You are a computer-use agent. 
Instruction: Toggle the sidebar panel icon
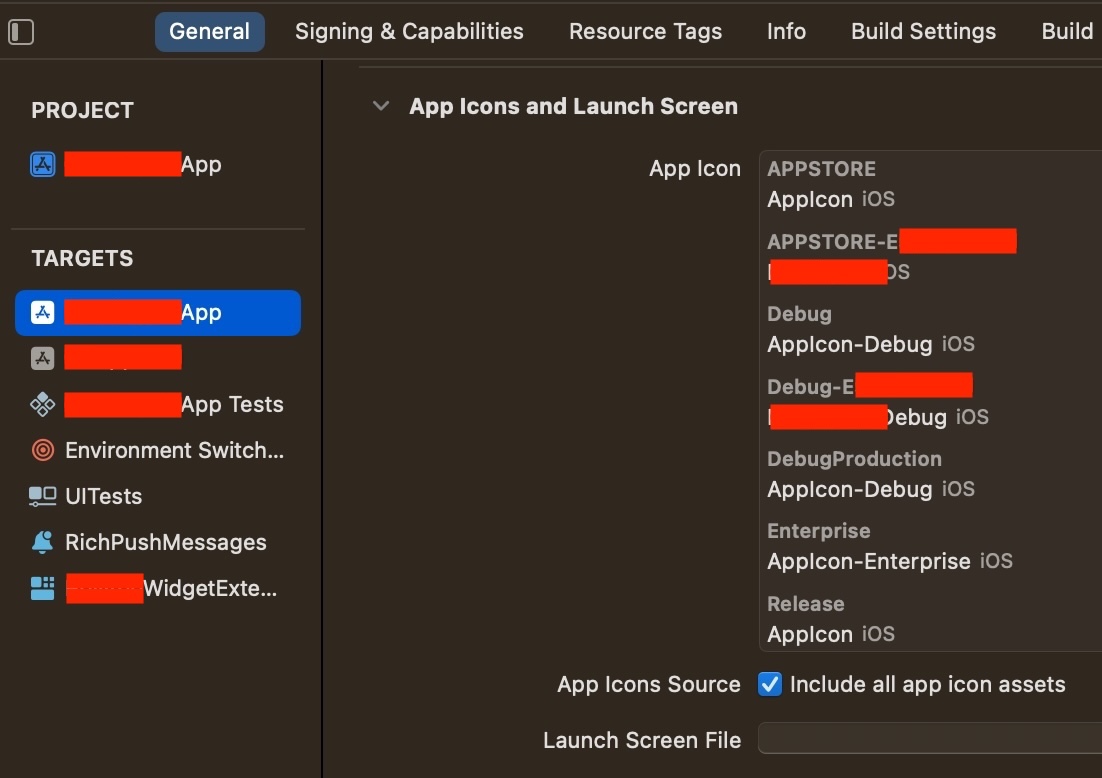click(21, 32)
